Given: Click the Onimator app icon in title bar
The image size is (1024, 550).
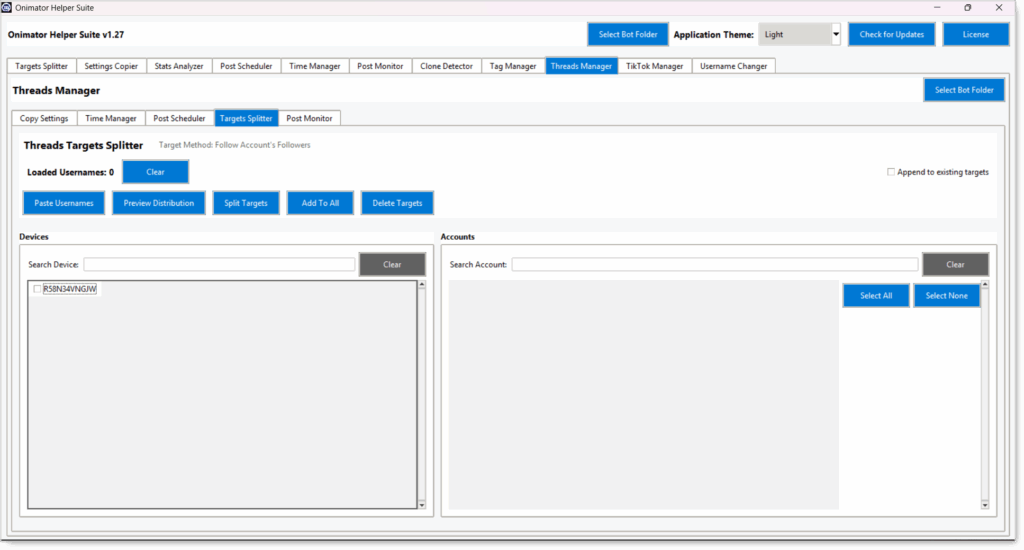Looking at the screenshot, I should coord(7,7).
